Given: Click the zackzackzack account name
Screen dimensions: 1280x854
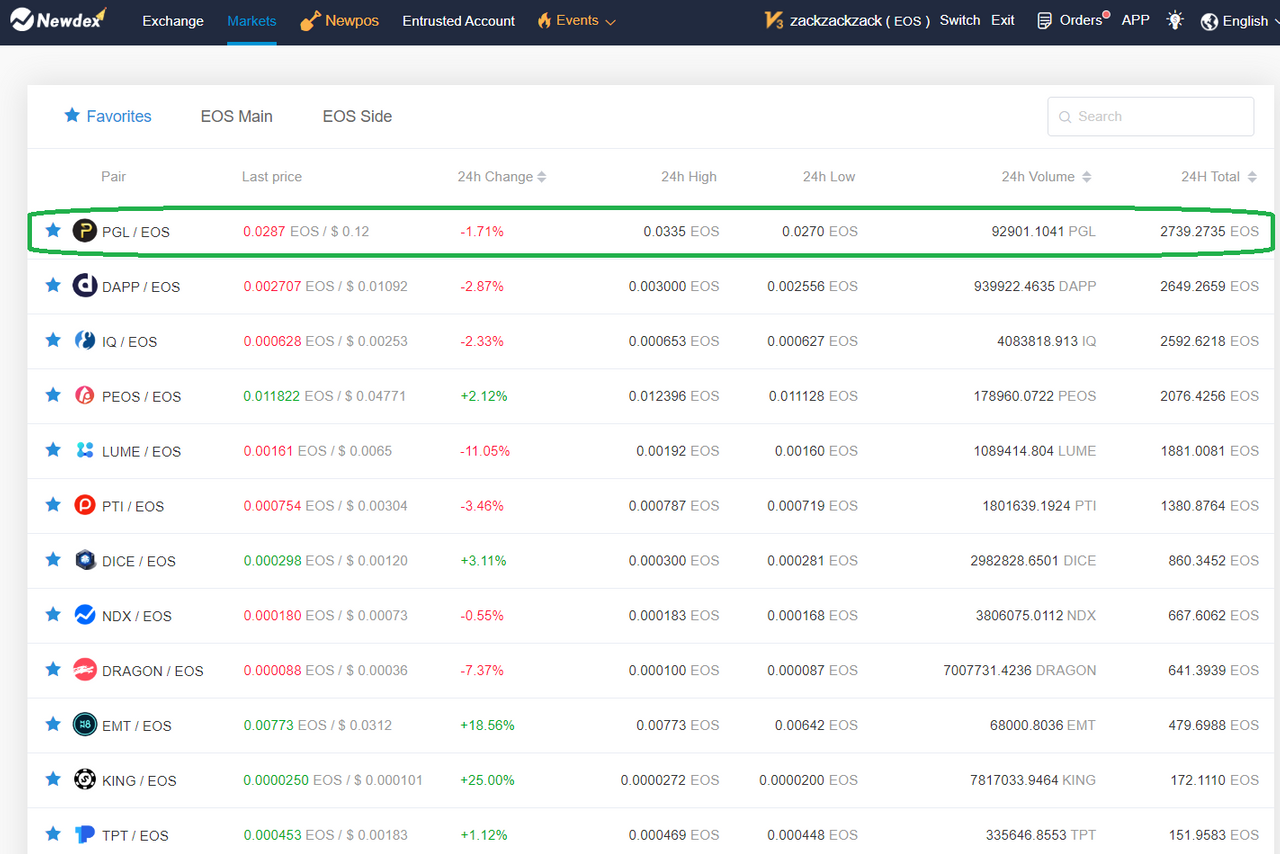Looking at the screenshot, I should pos(838,21).
